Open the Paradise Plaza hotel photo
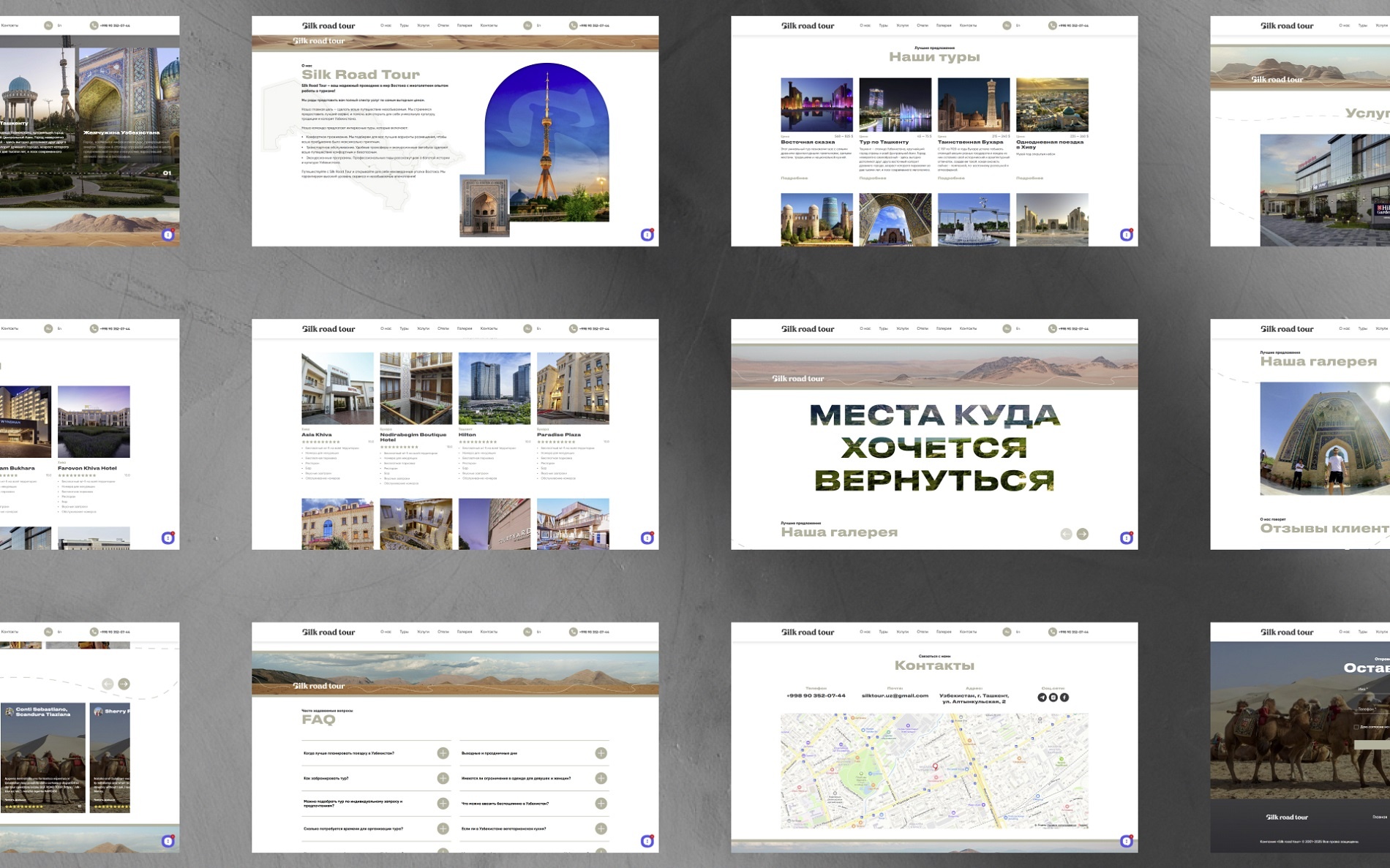 pos(573,388)
